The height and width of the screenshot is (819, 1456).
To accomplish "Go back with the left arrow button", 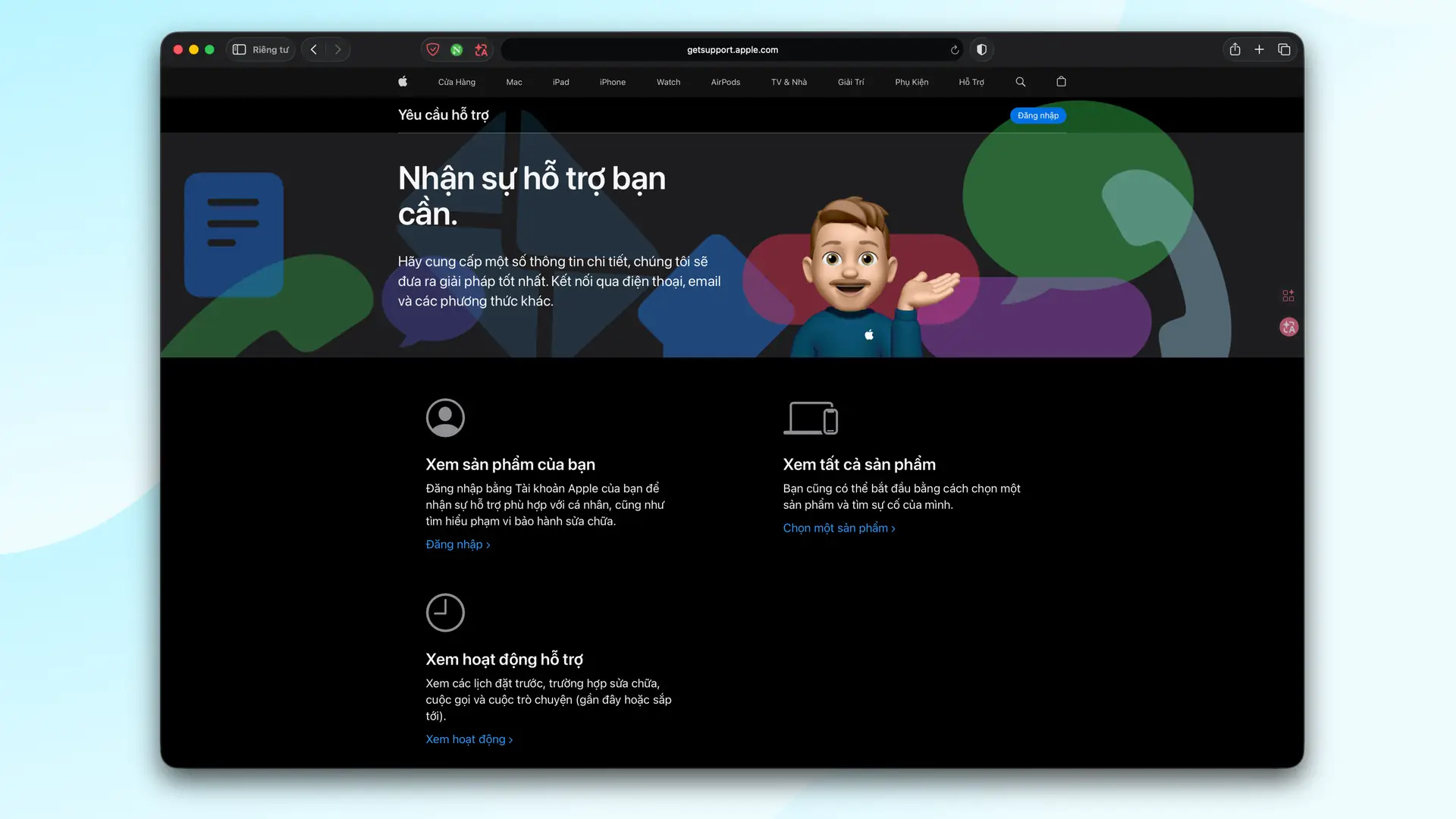I will pos(314,49).
